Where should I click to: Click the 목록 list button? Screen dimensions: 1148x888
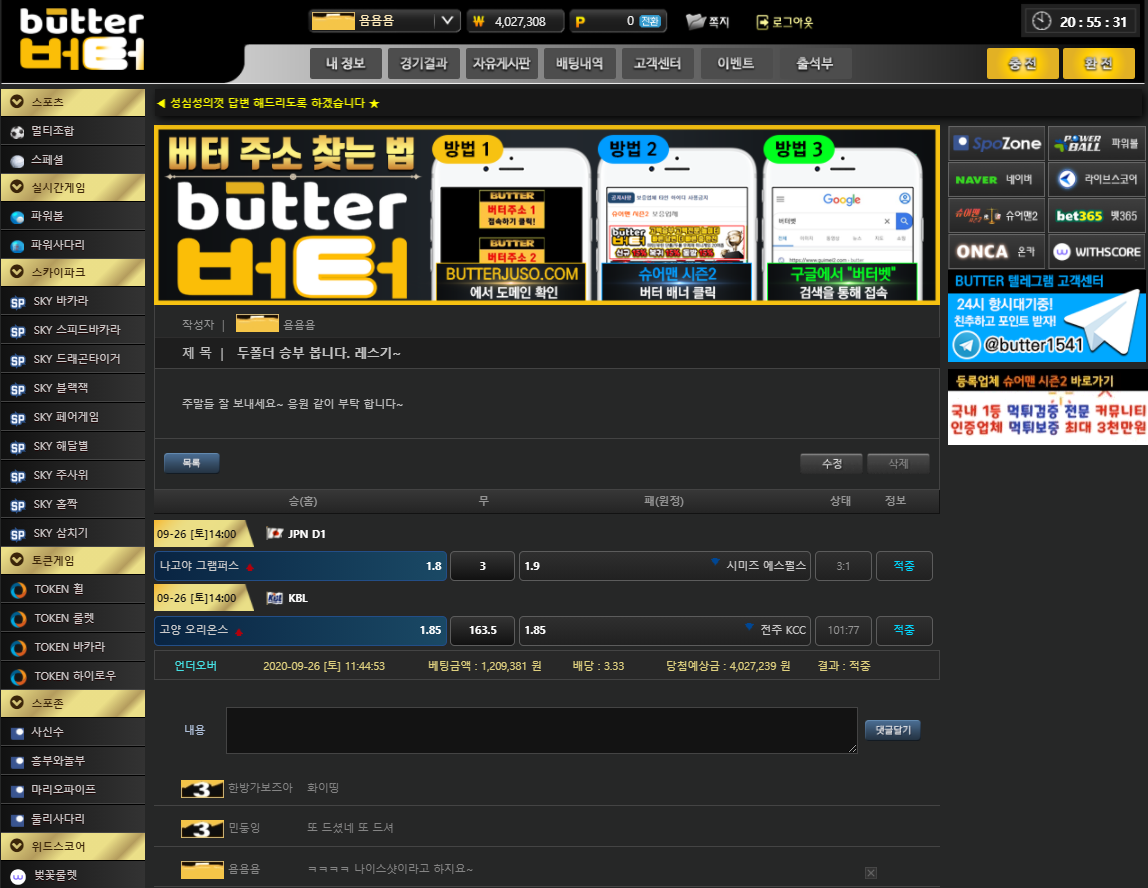(191, 463)
